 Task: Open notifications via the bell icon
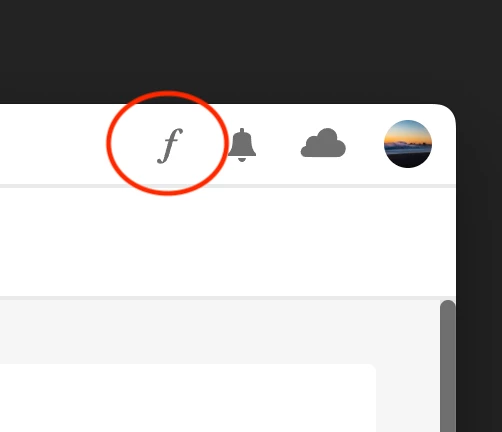(x=242, y=145)
